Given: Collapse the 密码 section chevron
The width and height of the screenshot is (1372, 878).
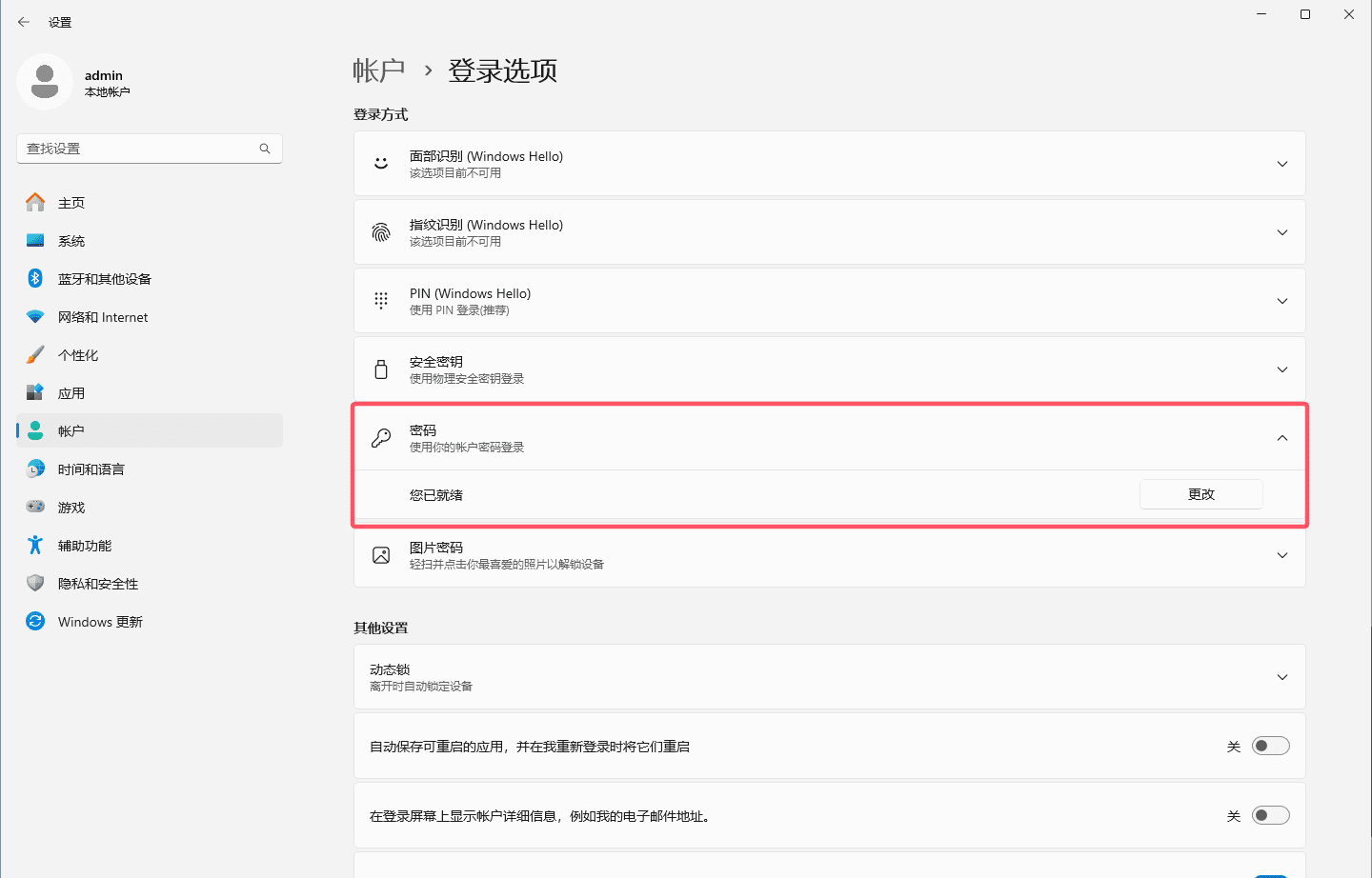Looking at the screenshot, I should click(x=1282, y=438).
